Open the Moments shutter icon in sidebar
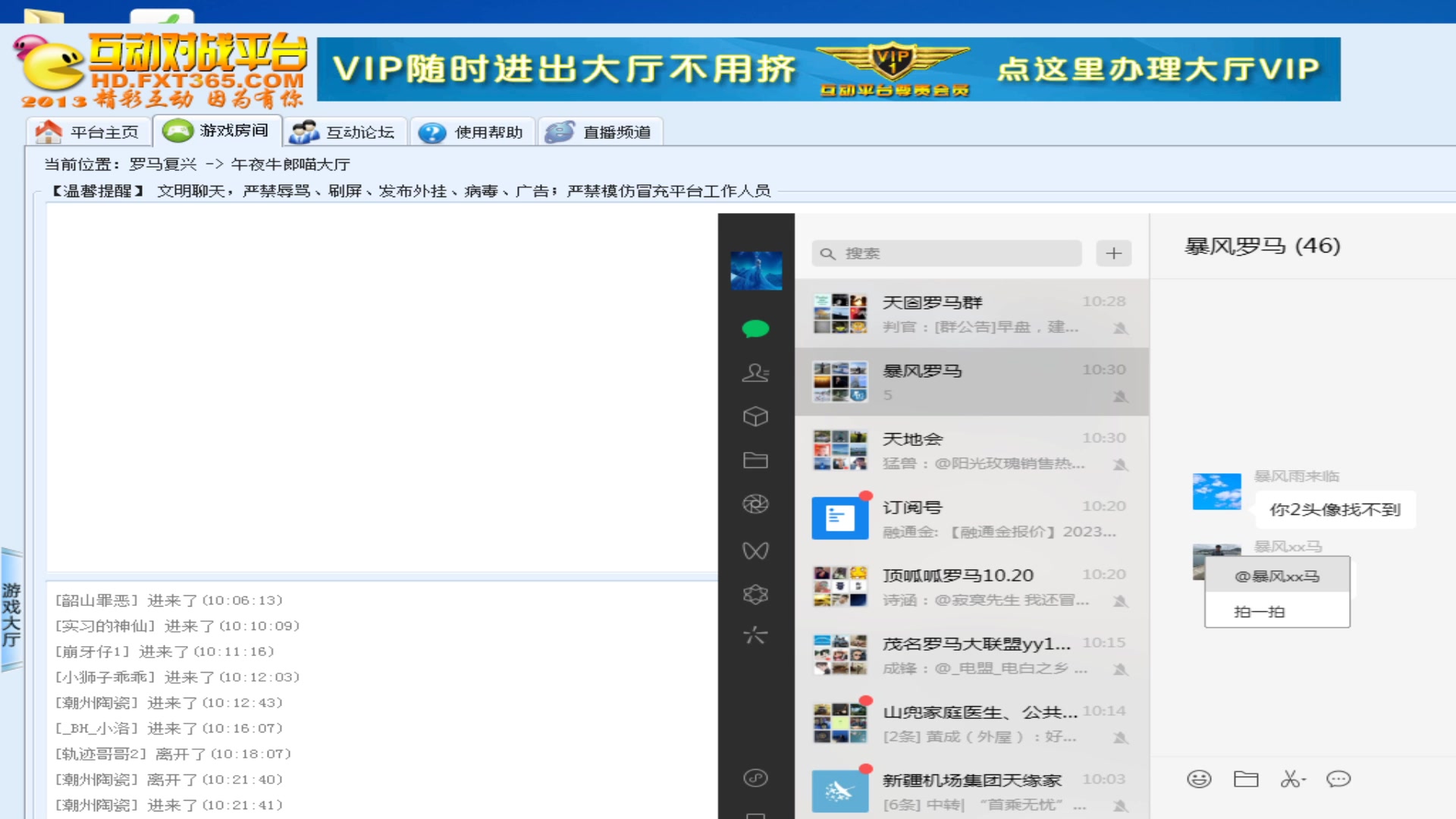 pos(755,504)
